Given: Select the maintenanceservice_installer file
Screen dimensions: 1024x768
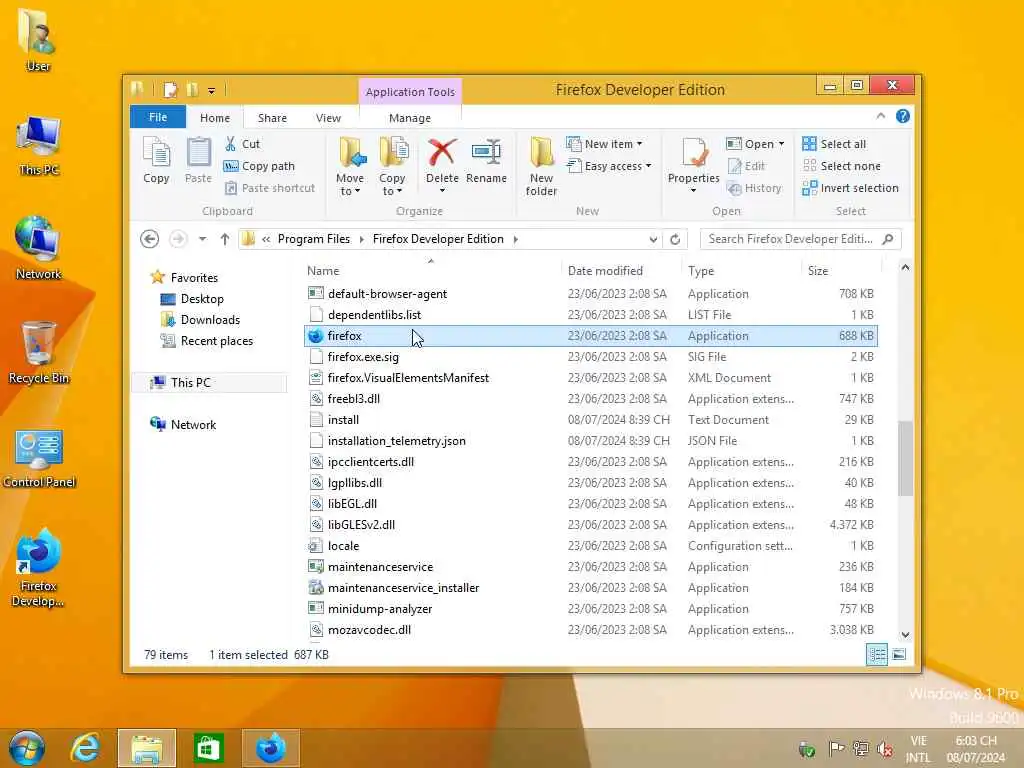Looking at the screenshot, I should click(591, 588).
